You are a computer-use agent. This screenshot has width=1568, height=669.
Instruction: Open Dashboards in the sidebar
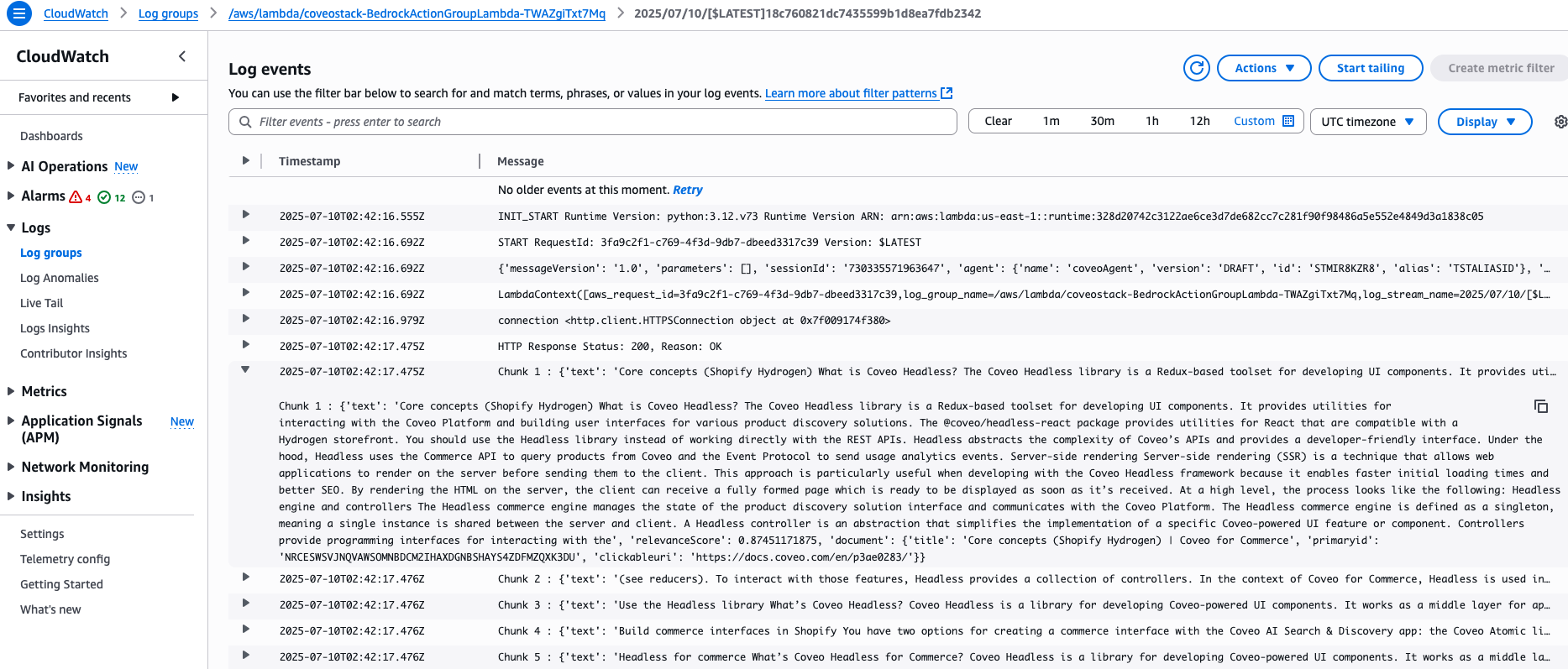tap(51, 136)
